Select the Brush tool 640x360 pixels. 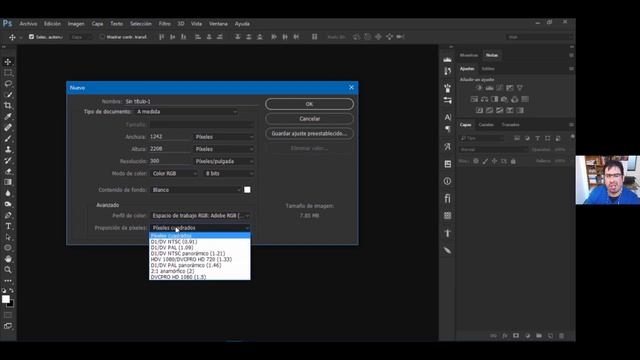point(8,139)
